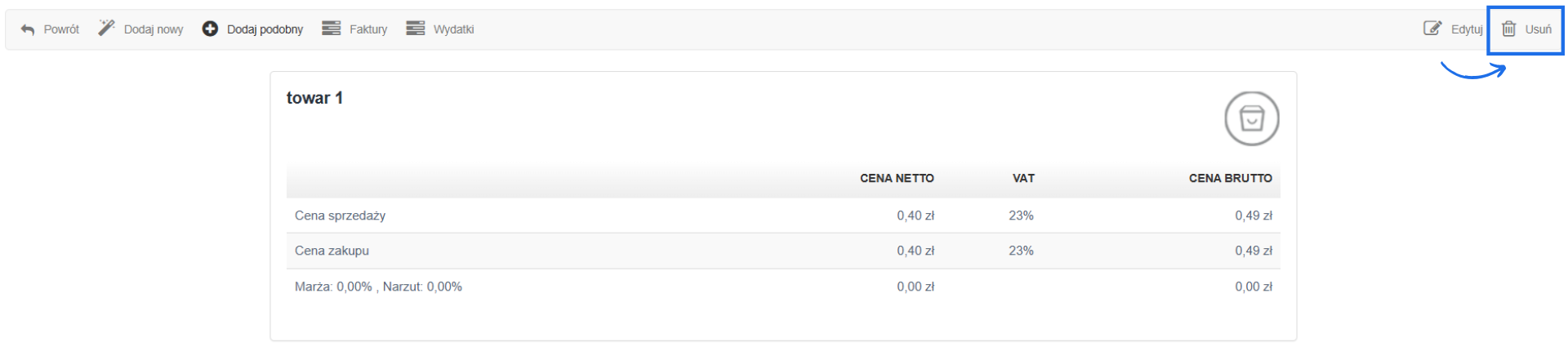The width and height of the screenshot is (1568, 360).
Task: Click the Edytuj pencil icon
Action: 1432,29
